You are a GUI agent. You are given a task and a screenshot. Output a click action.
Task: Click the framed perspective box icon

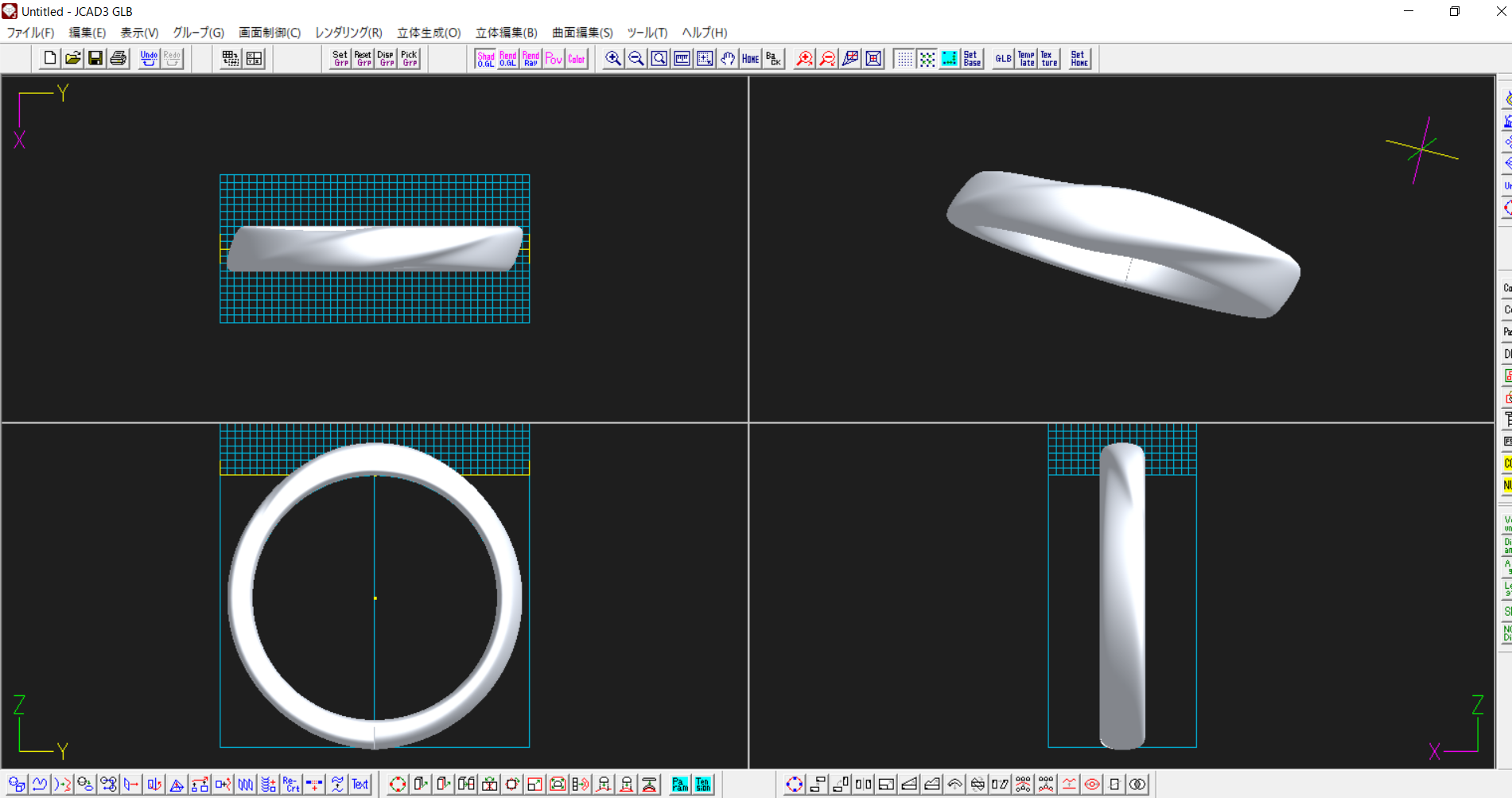tap(874, 58)
